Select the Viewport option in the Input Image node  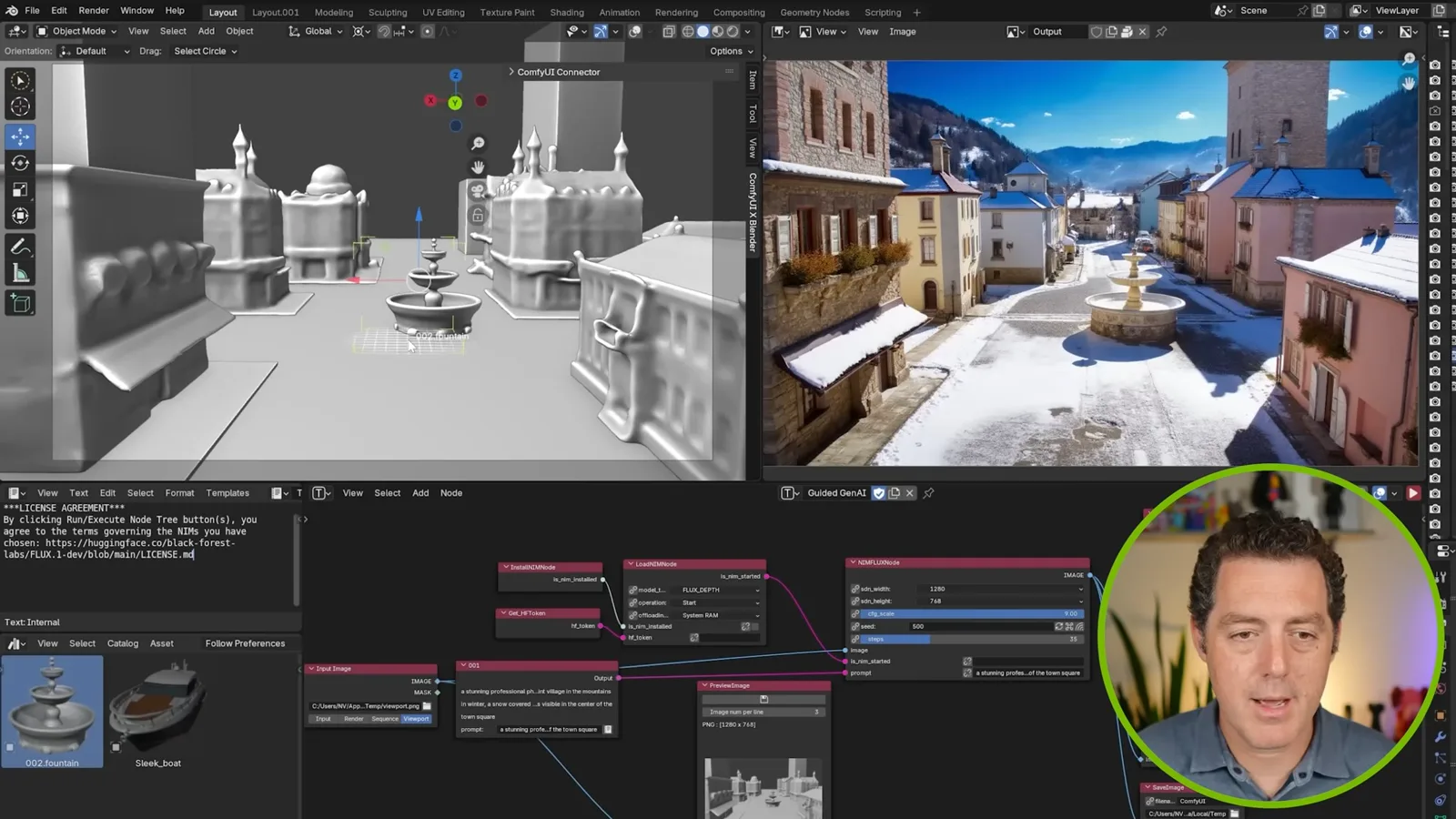pyautogui.click(x=416, y=719)
